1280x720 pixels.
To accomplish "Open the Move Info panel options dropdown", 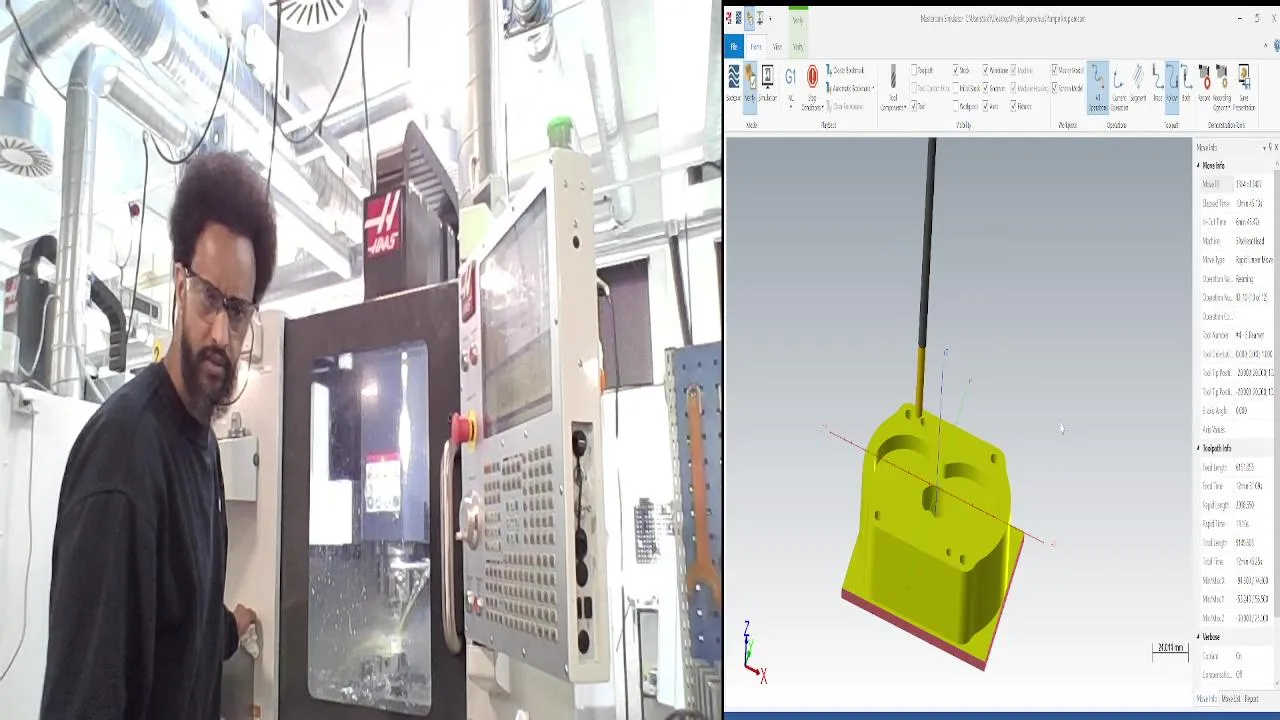I will (x=1264, y=148).
